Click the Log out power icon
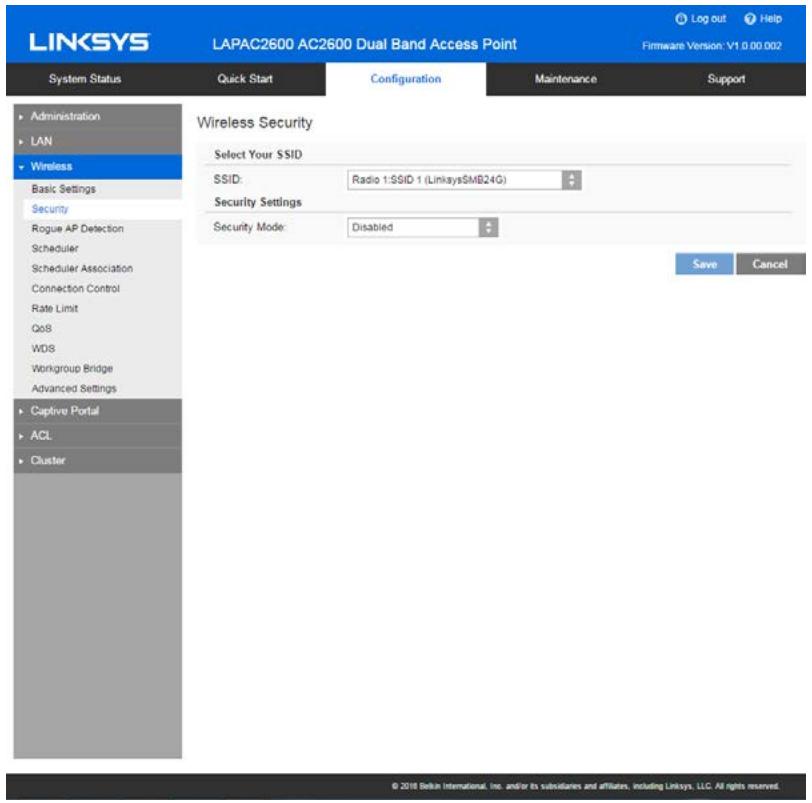 tap(681, 19)
